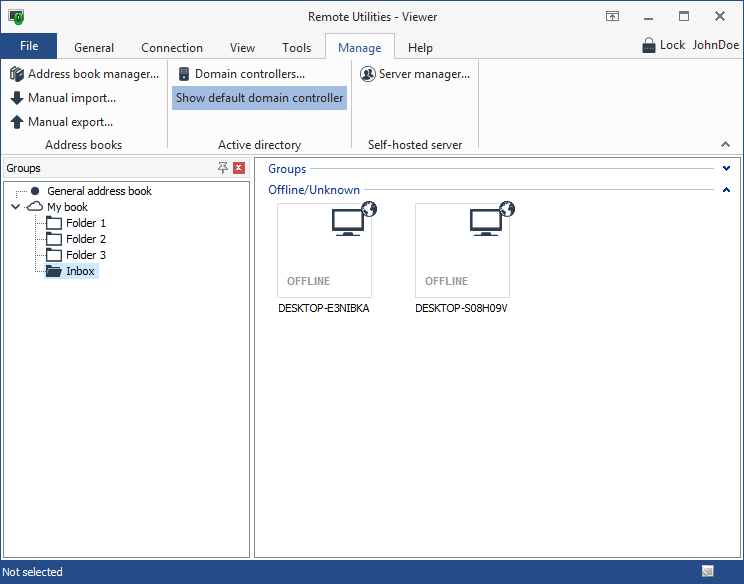Open Domain controllers dialog
The width and height of the screenshot is (744, 584).
click(242, 74)
